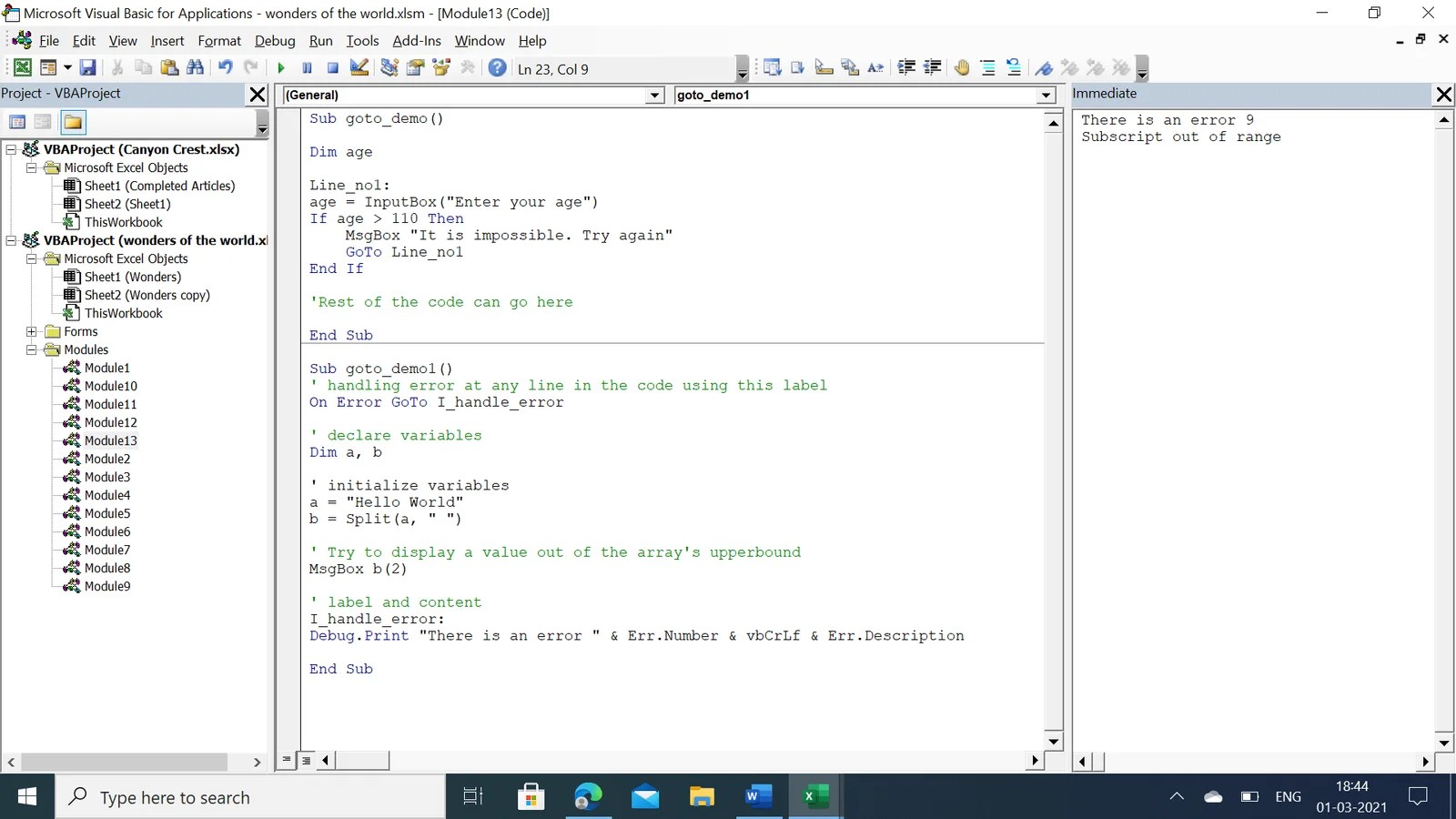The image size is (1456, 819).
Task: Toggle the Comment Block formatting icon
Action: pyautogui.click(x=987, y=67)
